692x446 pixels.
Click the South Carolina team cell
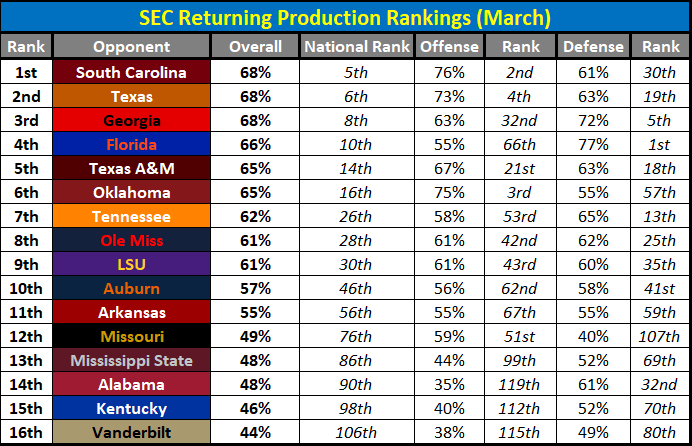coord(131,73)
